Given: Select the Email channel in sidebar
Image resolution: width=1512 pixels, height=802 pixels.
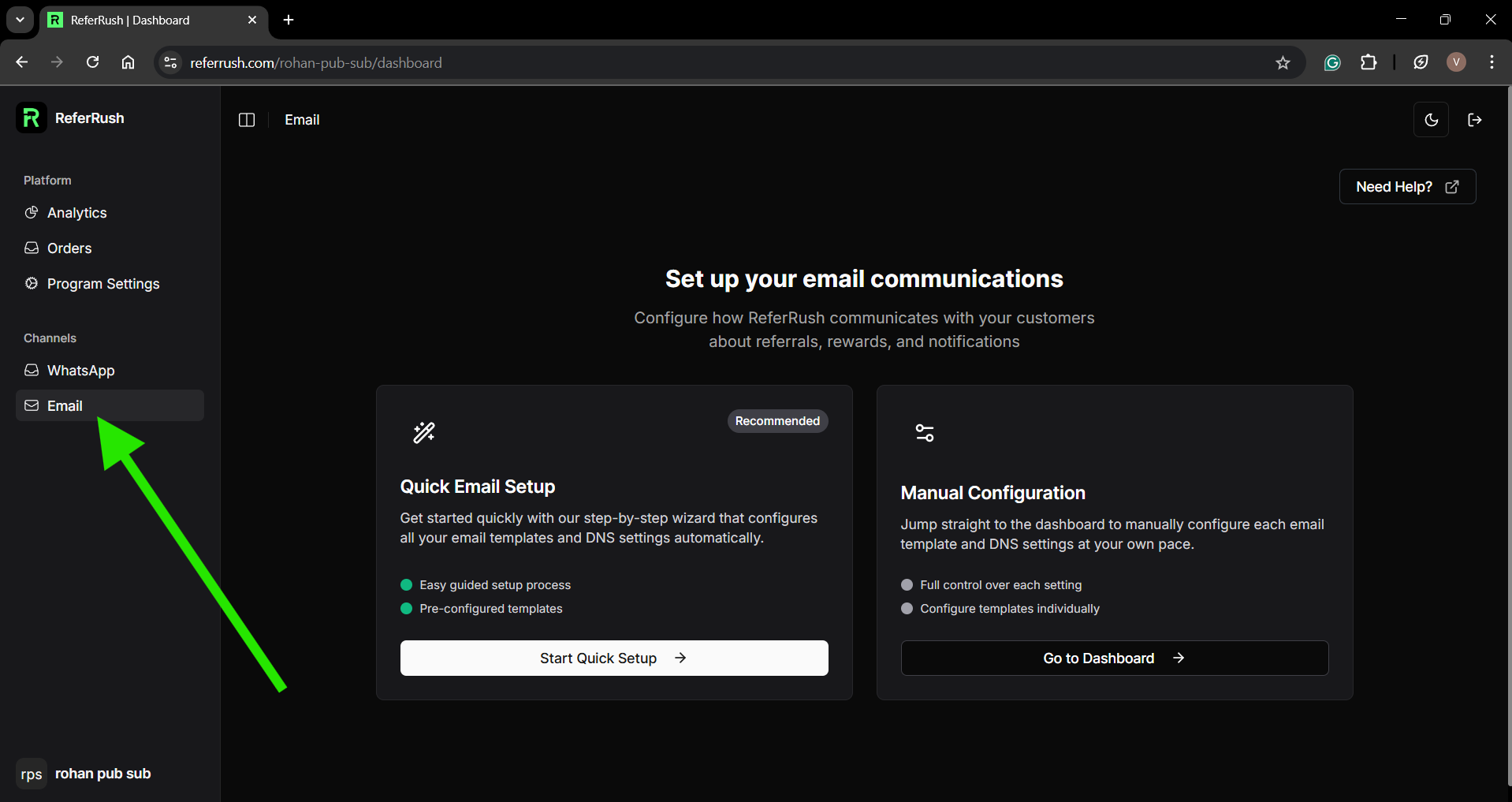Looking at the screenshot, I should (x=110, y=405).
